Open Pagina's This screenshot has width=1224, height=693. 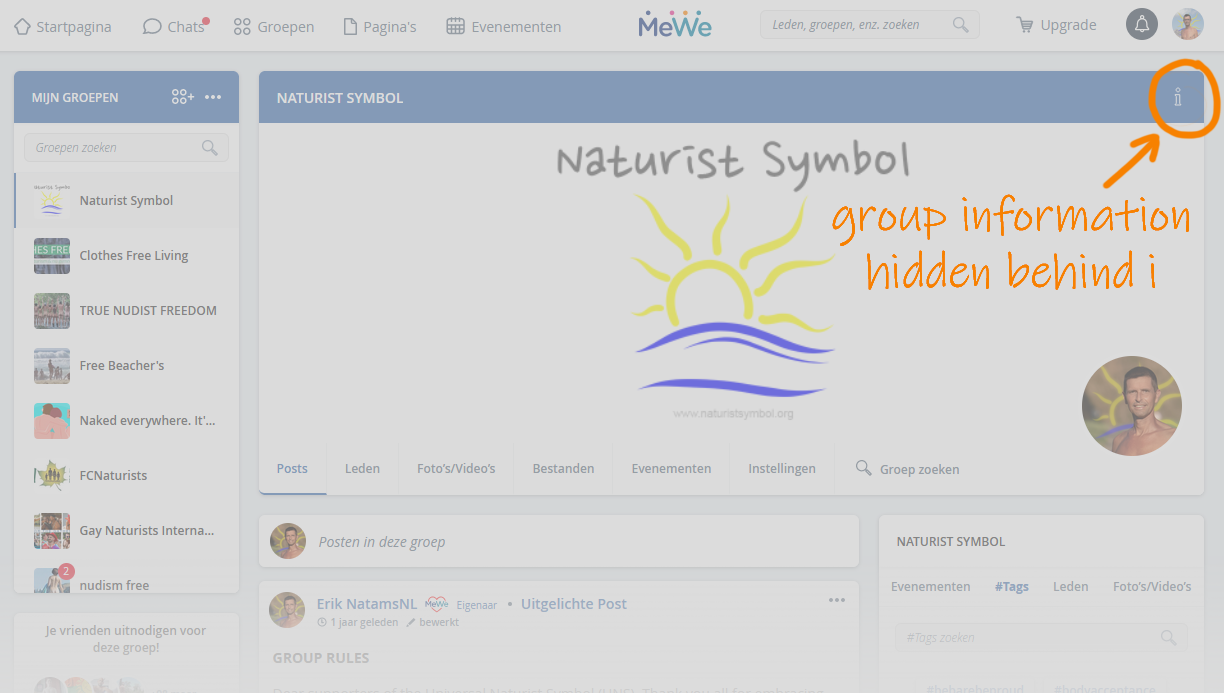click(380, 27)
